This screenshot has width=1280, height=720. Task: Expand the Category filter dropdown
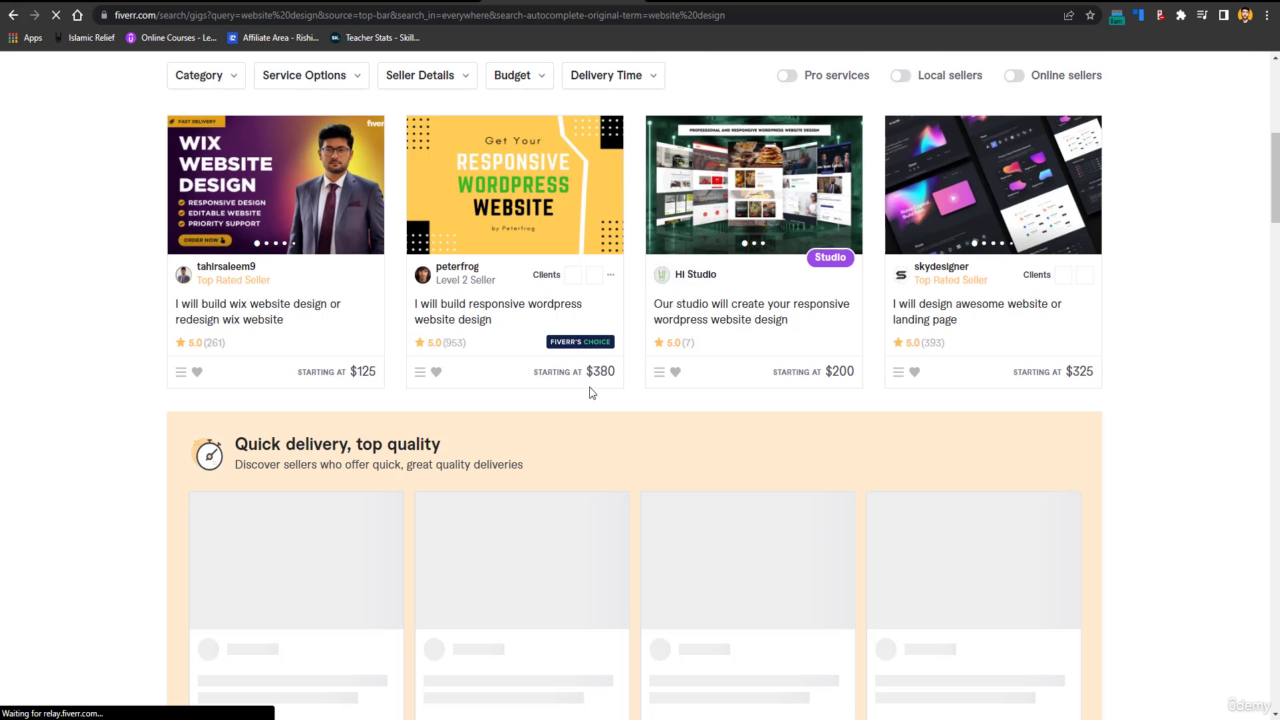coord(206,76)
